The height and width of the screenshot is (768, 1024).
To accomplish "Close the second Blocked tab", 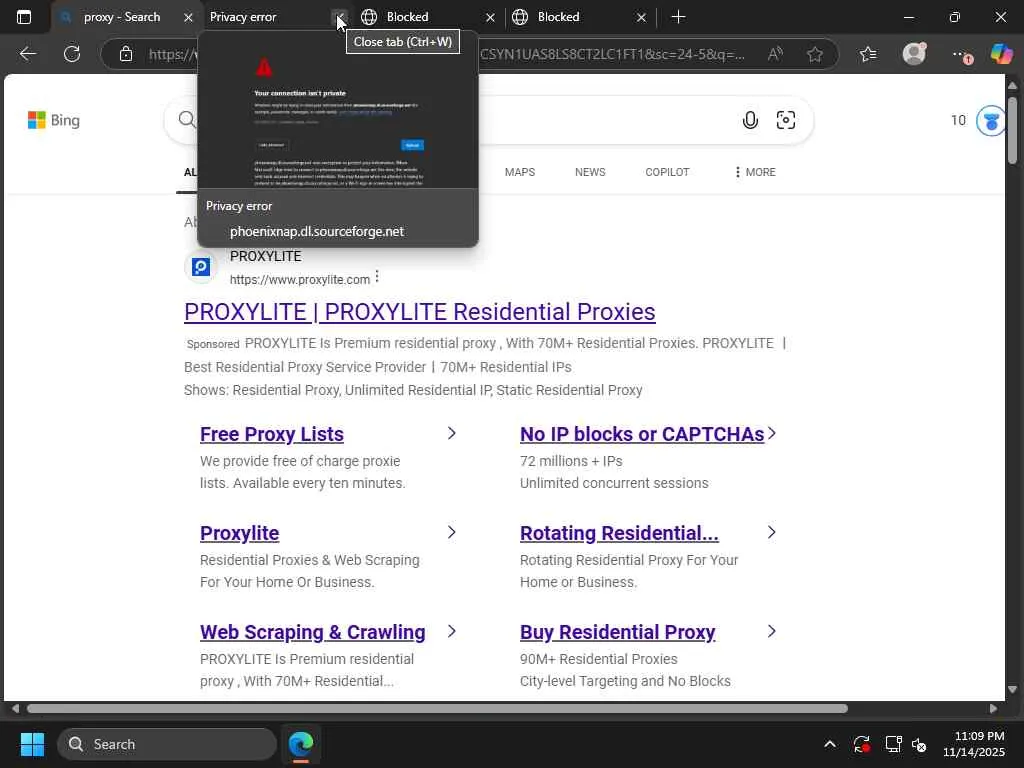I will [x=641, y=18].
